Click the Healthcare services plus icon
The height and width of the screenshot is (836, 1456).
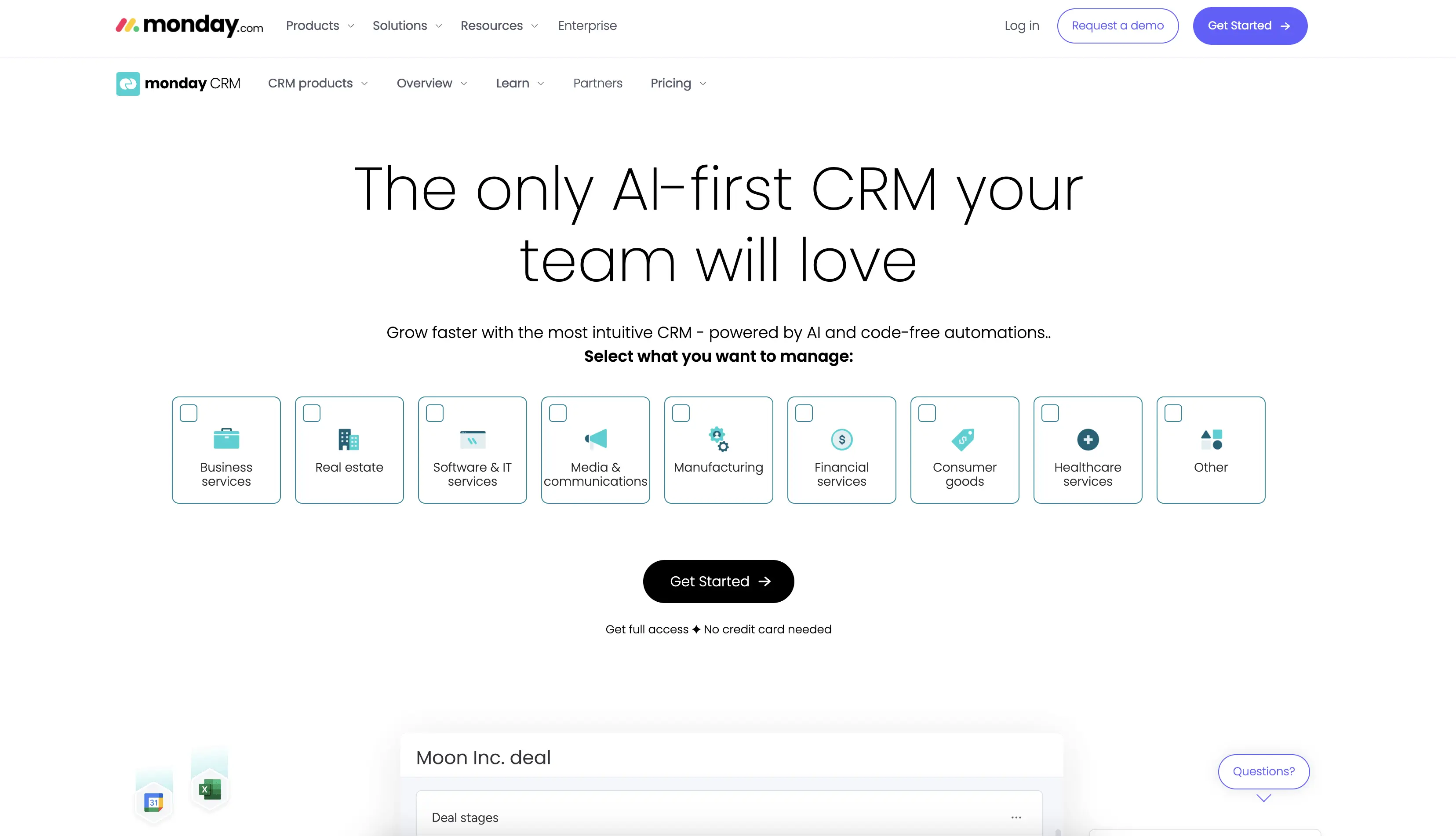1088,439
